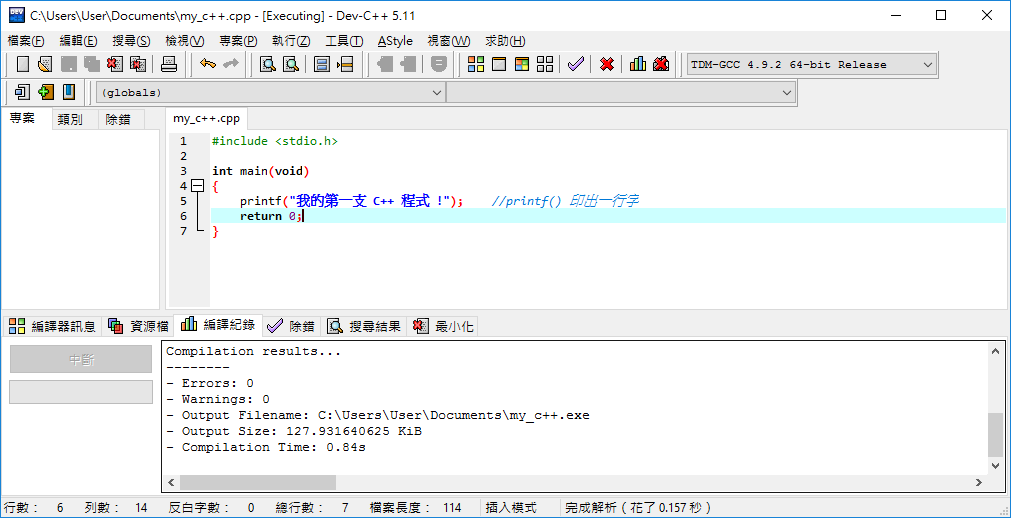Screen dimensions: 1011x518
Task: Open 編譯器訊息 bottom tab
Action: [52, 326]
